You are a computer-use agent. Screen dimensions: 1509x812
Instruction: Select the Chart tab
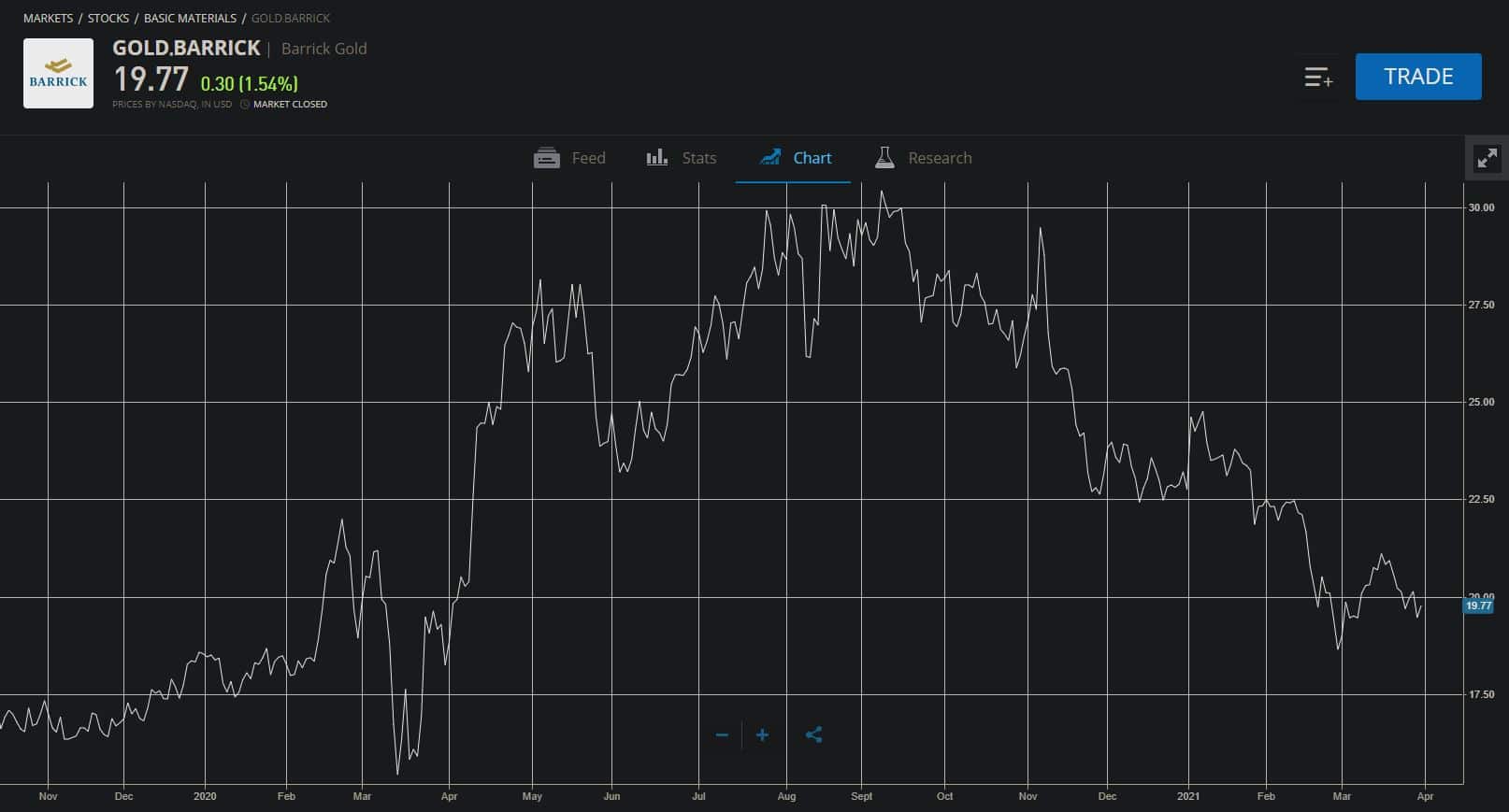tap(795, 158)
